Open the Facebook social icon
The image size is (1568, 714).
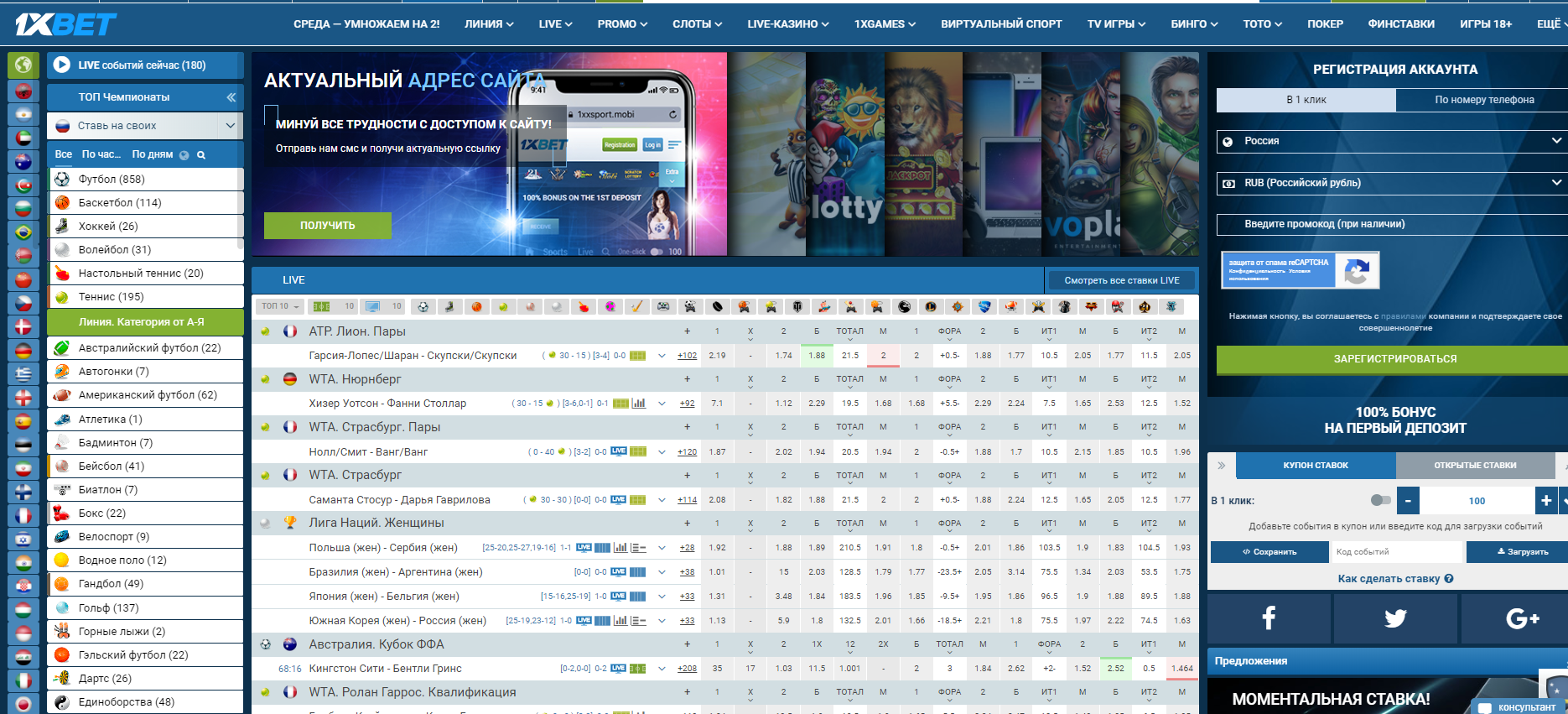pos(1269,618)
